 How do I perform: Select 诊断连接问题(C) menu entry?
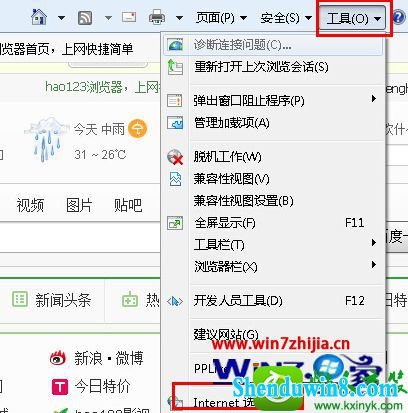click(273, 45)
